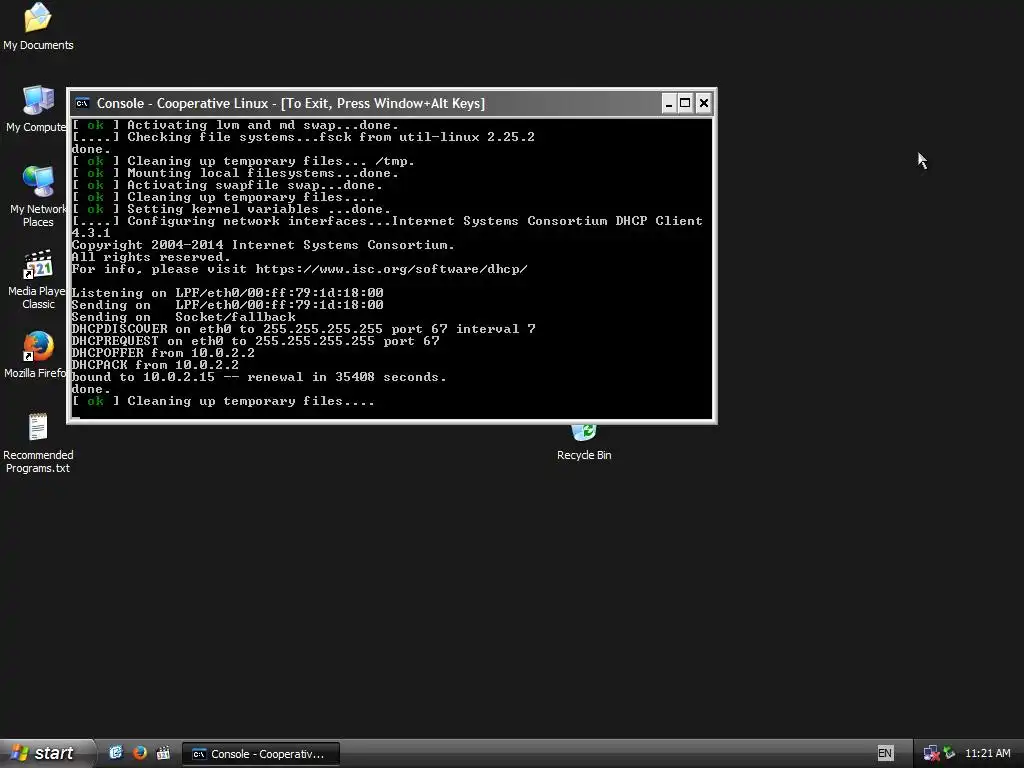Click 'Setting kernel variables ...done.' line
The width and height of the screenshot is (1024, 768).
(x=231, y=209)
